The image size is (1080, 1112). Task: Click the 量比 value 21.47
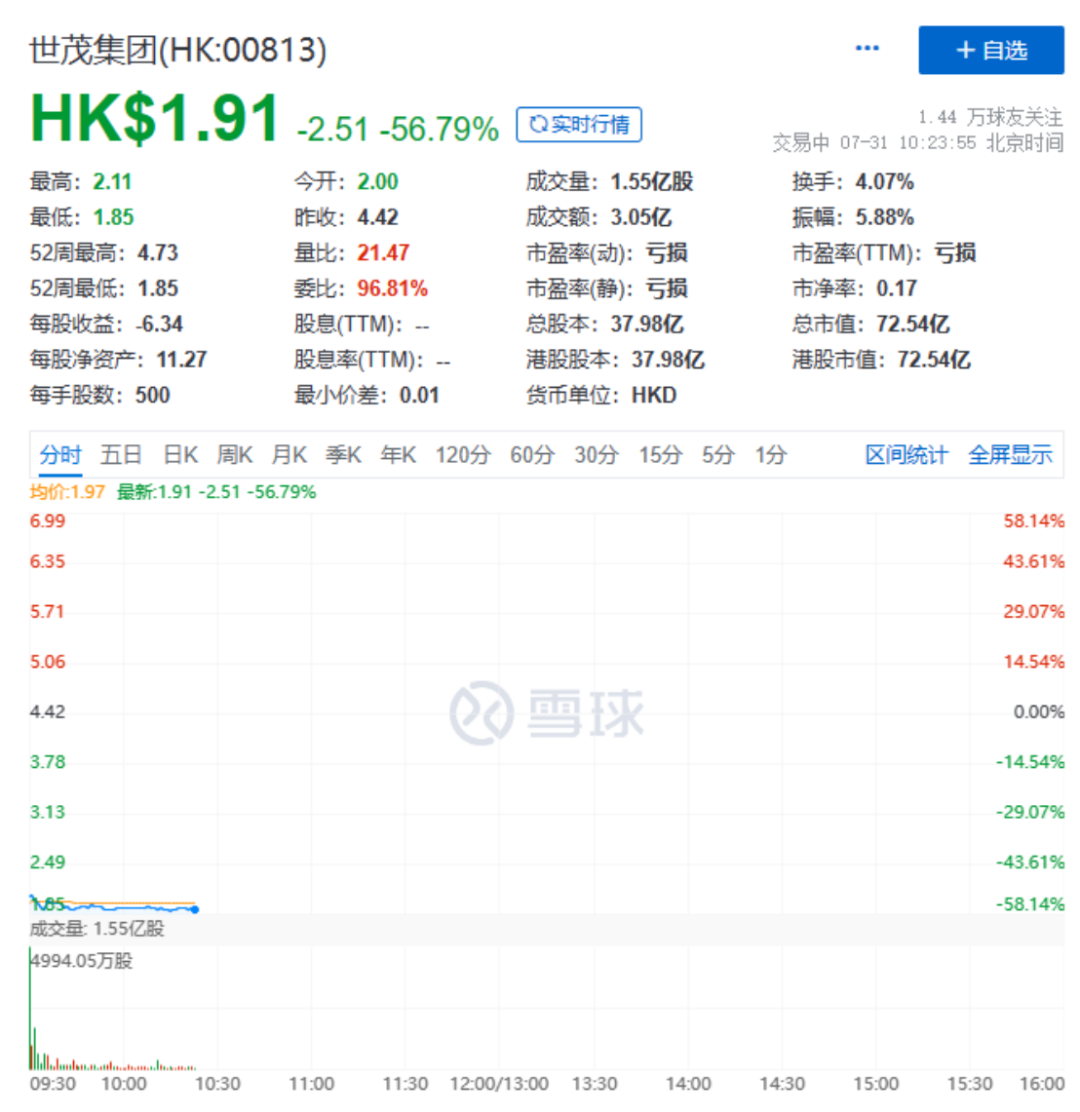point(383,252)
